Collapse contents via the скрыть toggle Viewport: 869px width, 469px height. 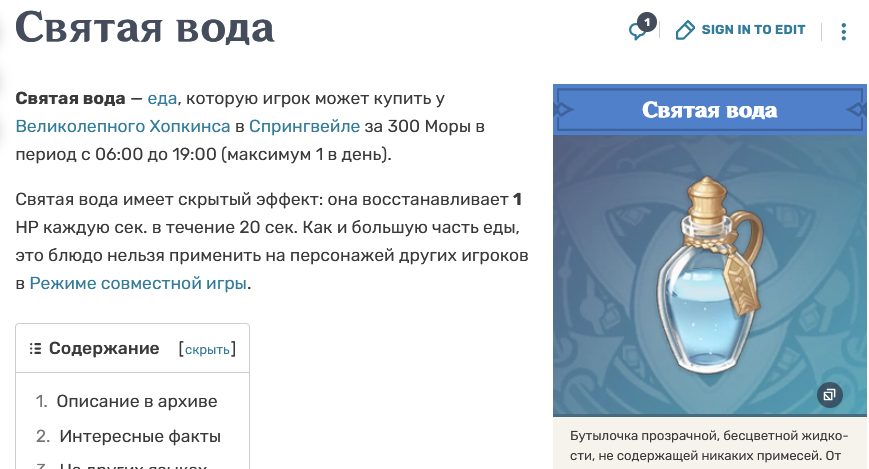[x=207, y=349]
